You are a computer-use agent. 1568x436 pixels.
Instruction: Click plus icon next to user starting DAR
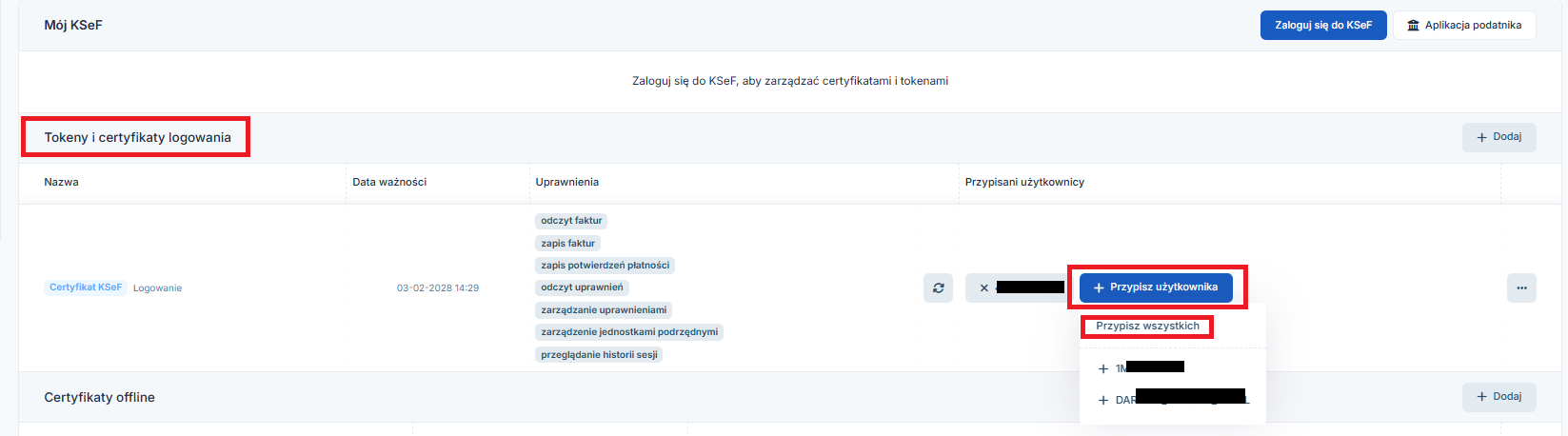point(1103,400)
